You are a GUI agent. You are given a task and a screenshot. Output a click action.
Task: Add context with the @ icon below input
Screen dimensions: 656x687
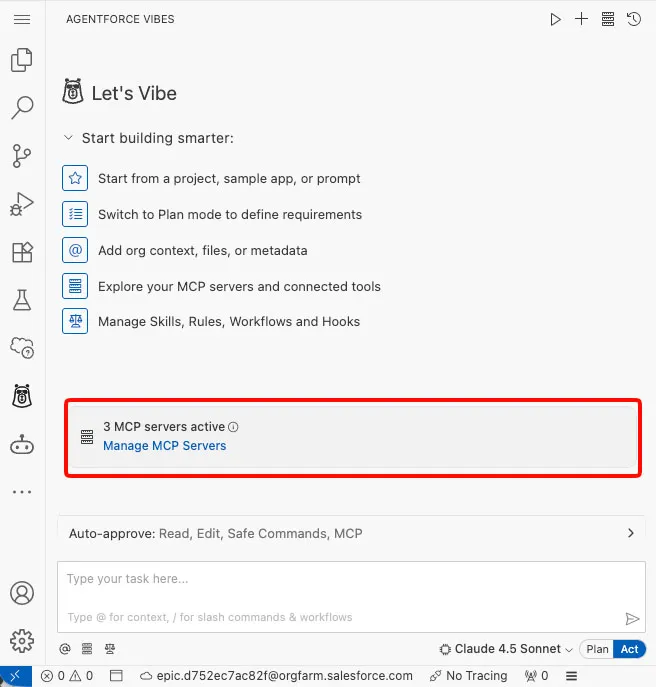click(65, 648)
